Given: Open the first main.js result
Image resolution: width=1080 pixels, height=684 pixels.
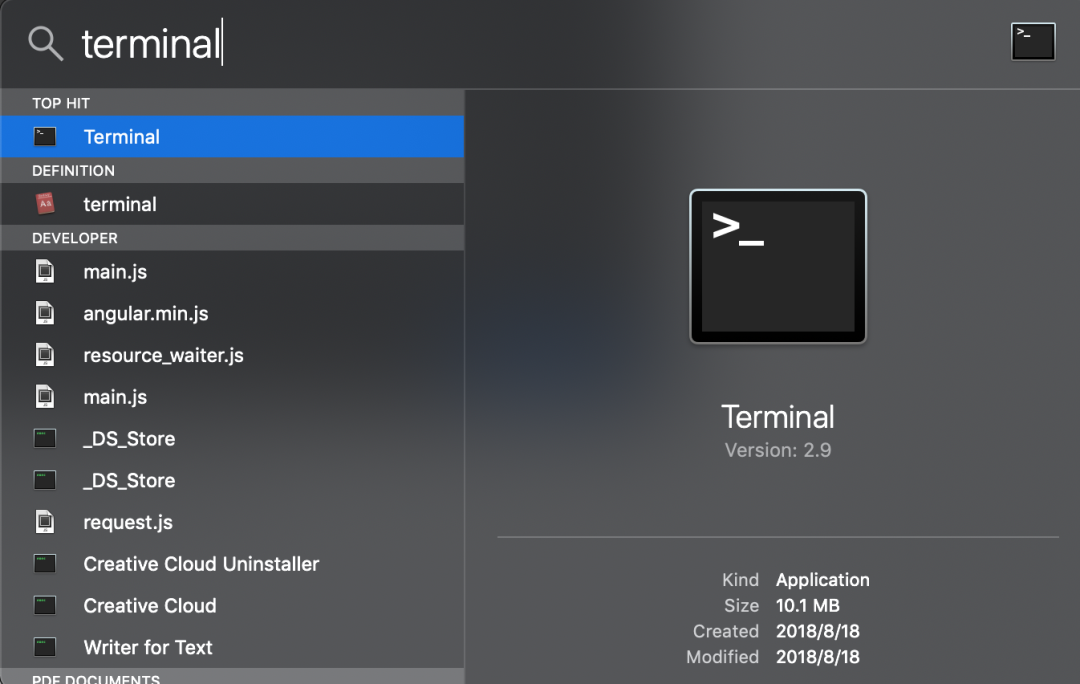Looking at the screenshot, I should point(232,271).
